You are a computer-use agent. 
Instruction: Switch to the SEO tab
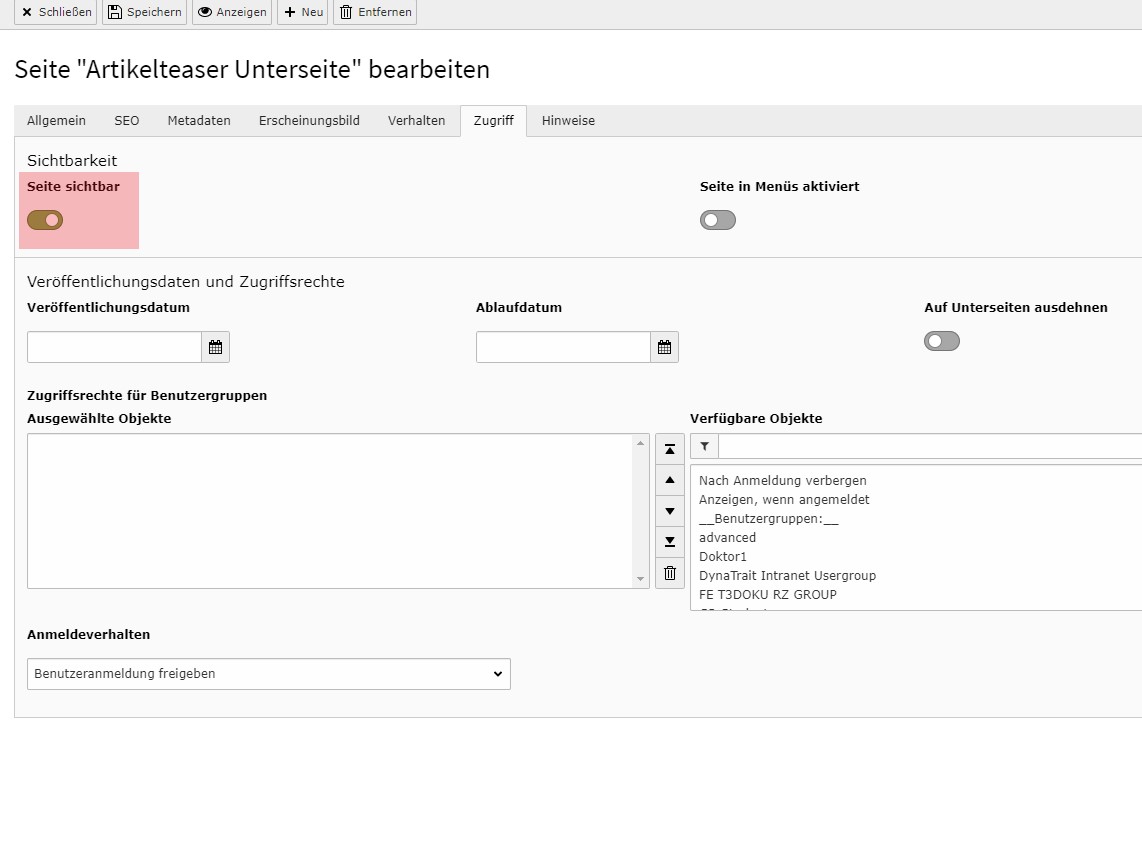coord(127,121)
